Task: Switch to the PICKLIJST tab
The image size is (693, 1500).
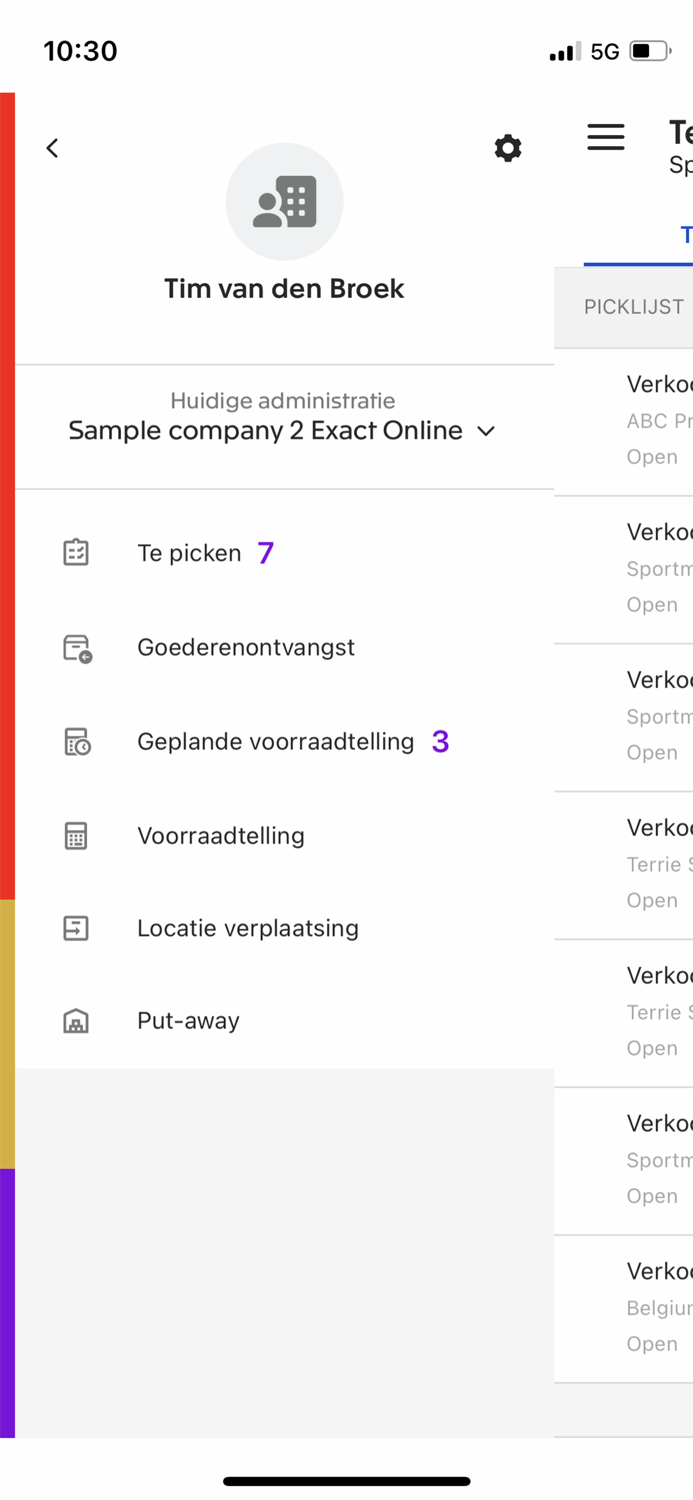Action: coord(634,306)
